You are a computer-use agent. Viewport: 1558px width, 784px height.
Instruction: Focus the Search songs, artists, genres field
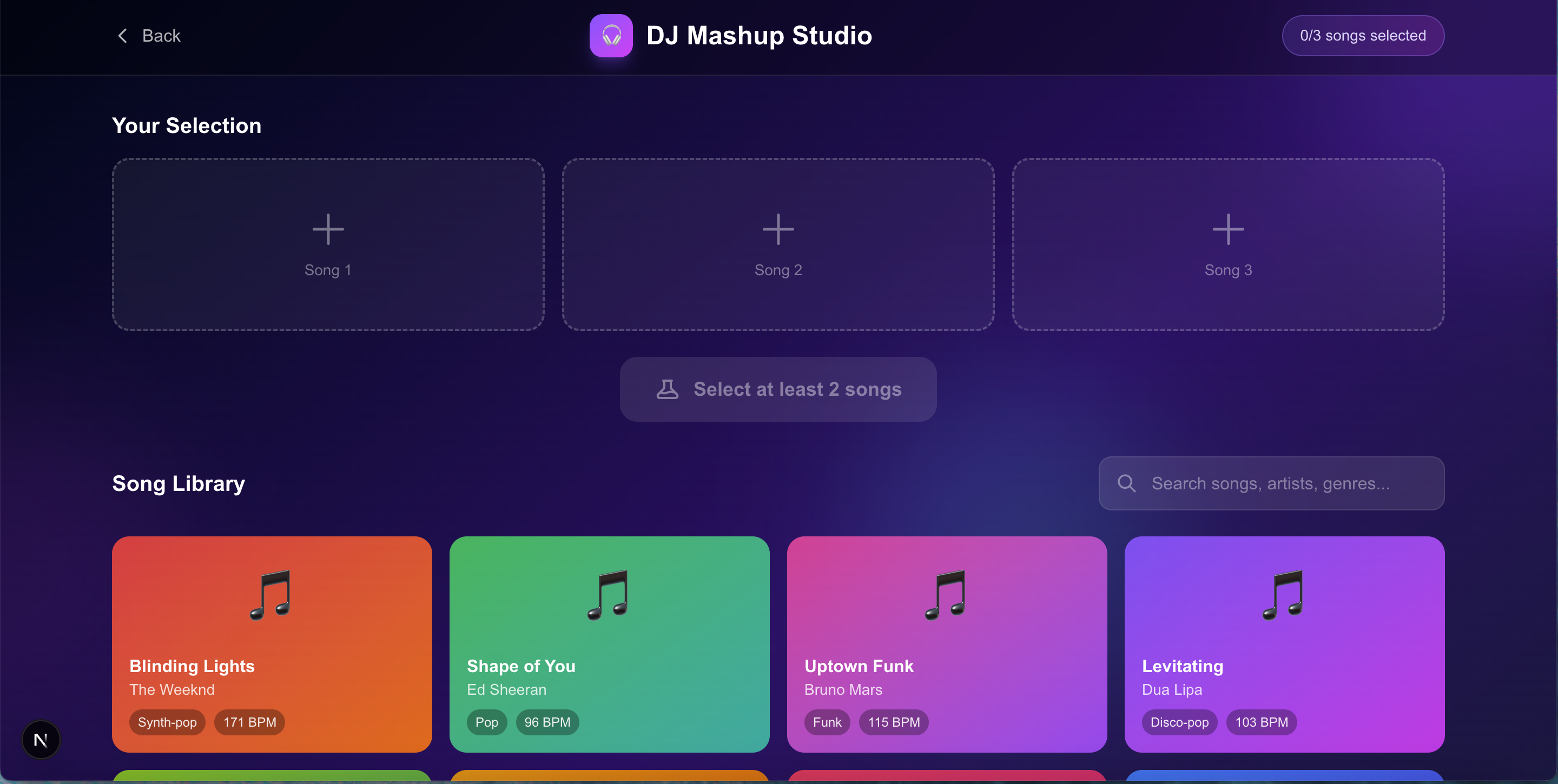click(x=1282, y=483)
